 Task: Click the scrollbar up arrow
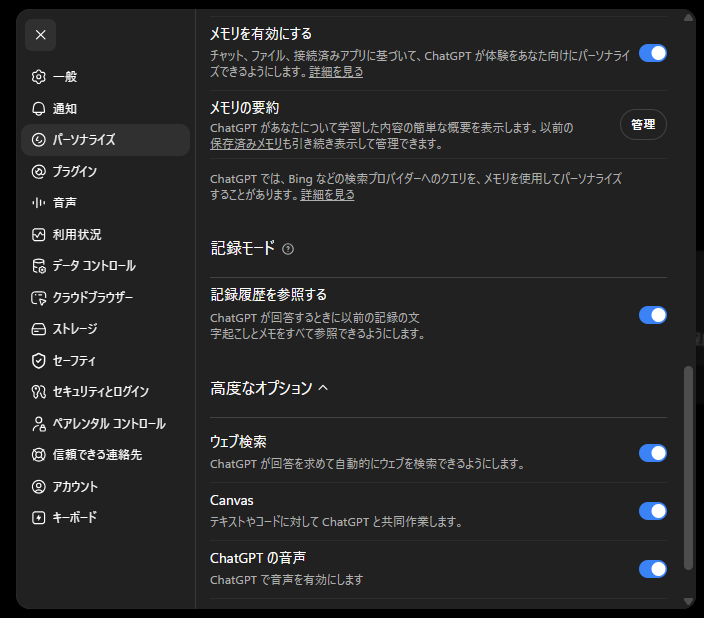[x=688, y=18]
